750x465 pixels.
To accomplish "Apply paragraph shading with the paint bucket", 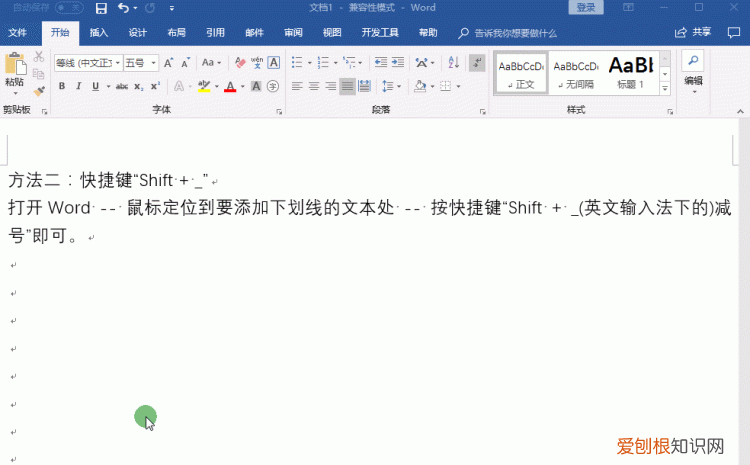I will (420, 86).
